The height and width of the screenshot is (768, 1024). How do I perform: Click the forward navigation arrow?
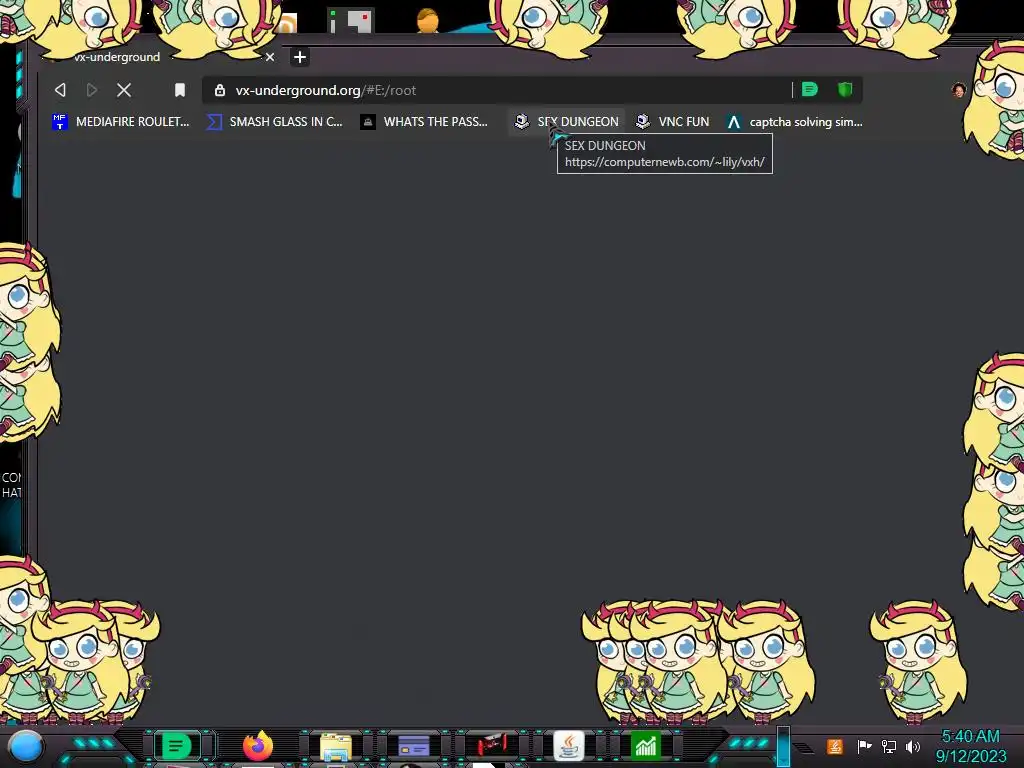[92, 90]
